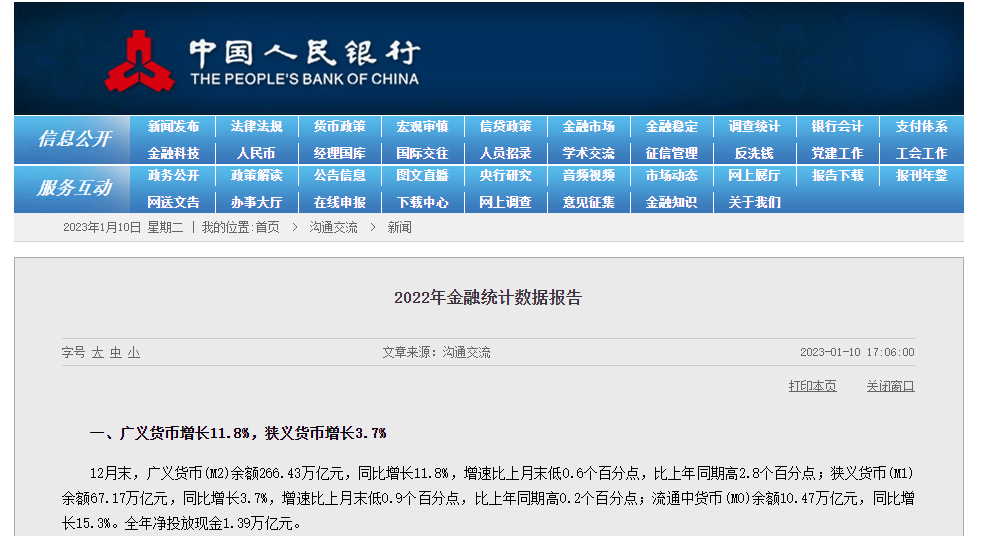Open the 法律法规 menu item
This screenshot has height=536, width=984.
coord(256,126)
